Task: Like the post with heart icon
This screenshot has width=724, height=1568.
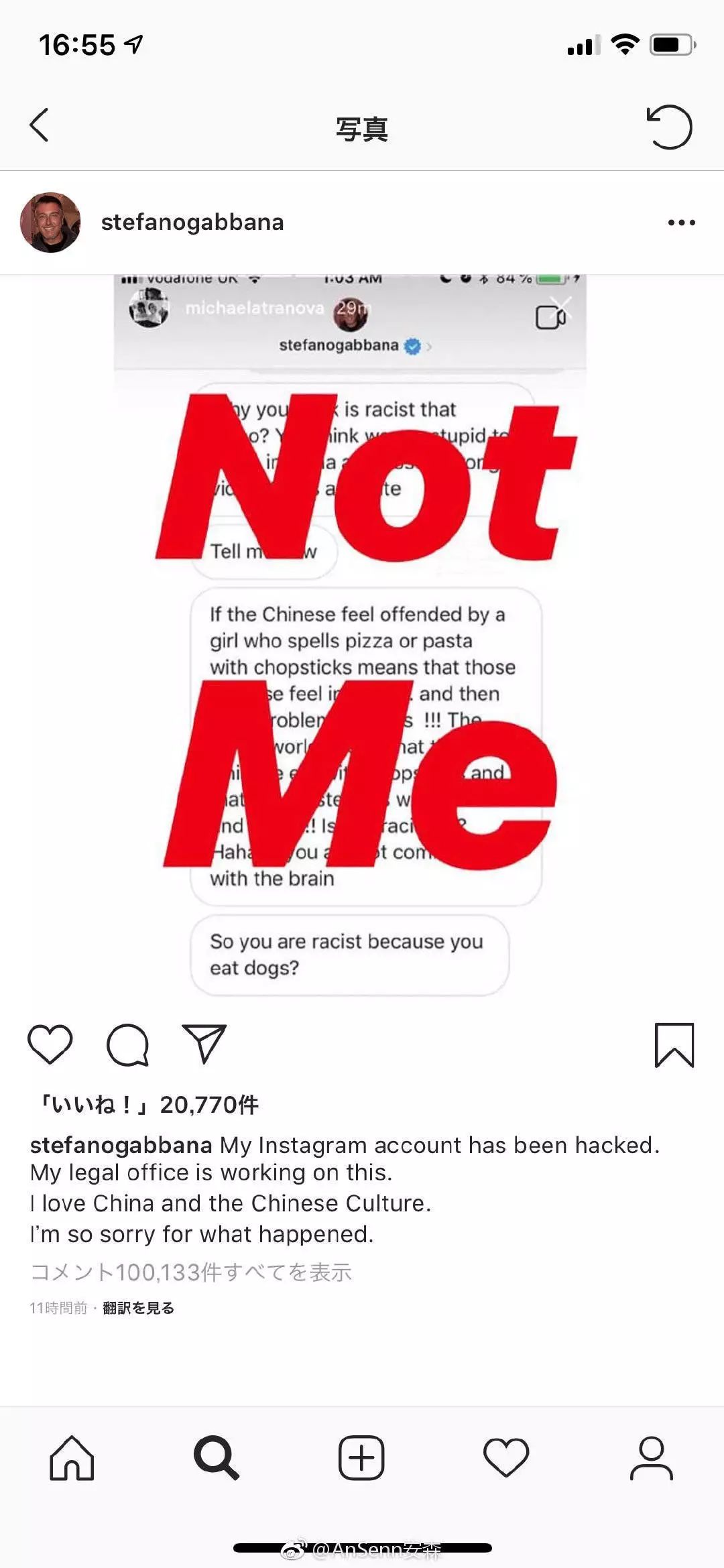Action: point(50,1044)
